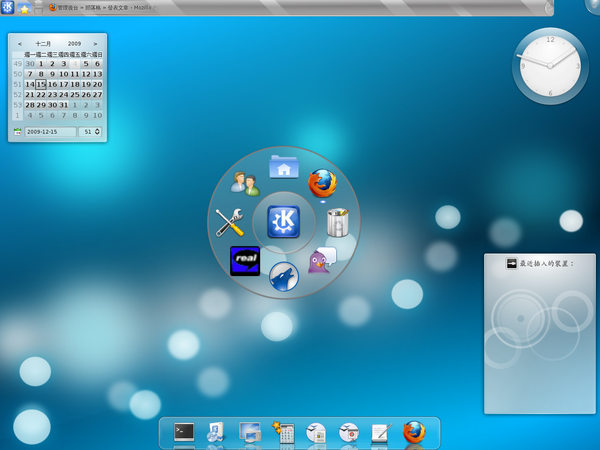Select December 12 in the calendar
This screenshot has width=600, height=450.
[x=86, y=74]
